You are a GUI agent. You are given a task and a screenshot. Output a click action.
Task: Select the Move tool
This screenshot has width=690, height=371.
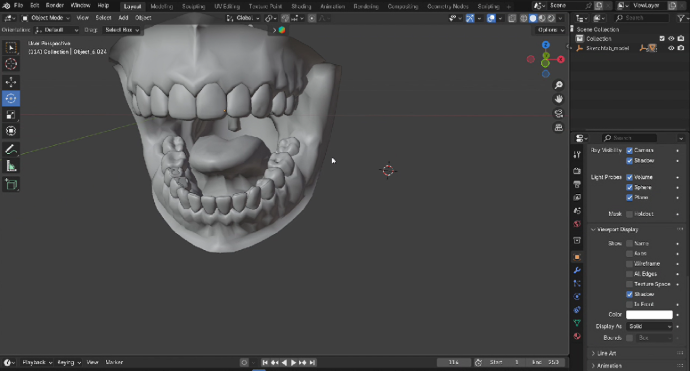point(11,82)
